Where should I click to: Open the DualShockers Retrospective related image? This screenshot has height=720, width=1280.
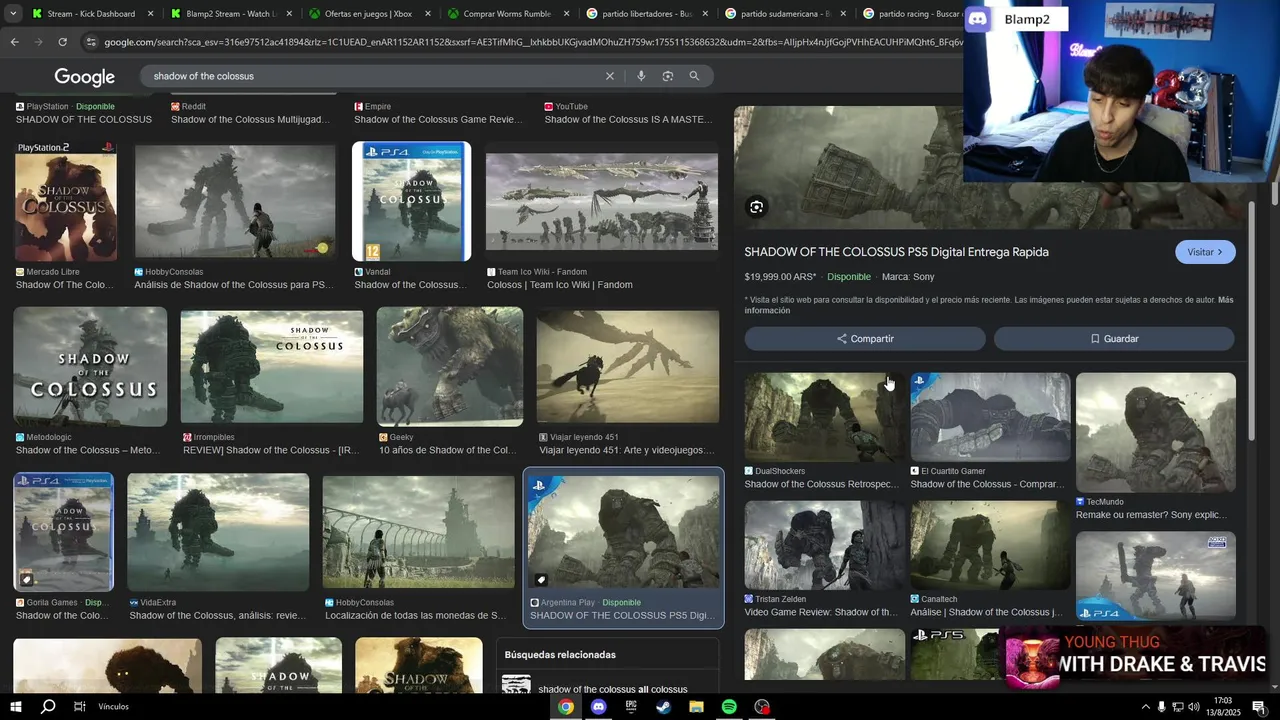825,417
